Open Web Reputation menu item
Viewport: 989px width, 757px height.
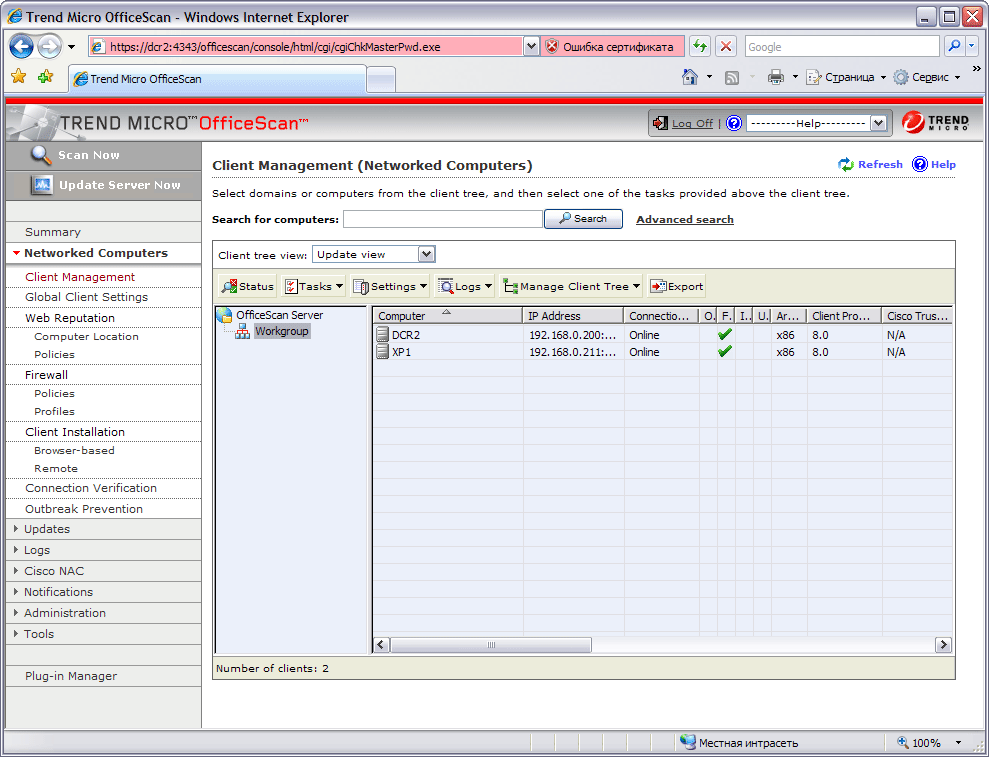[70, 318]
